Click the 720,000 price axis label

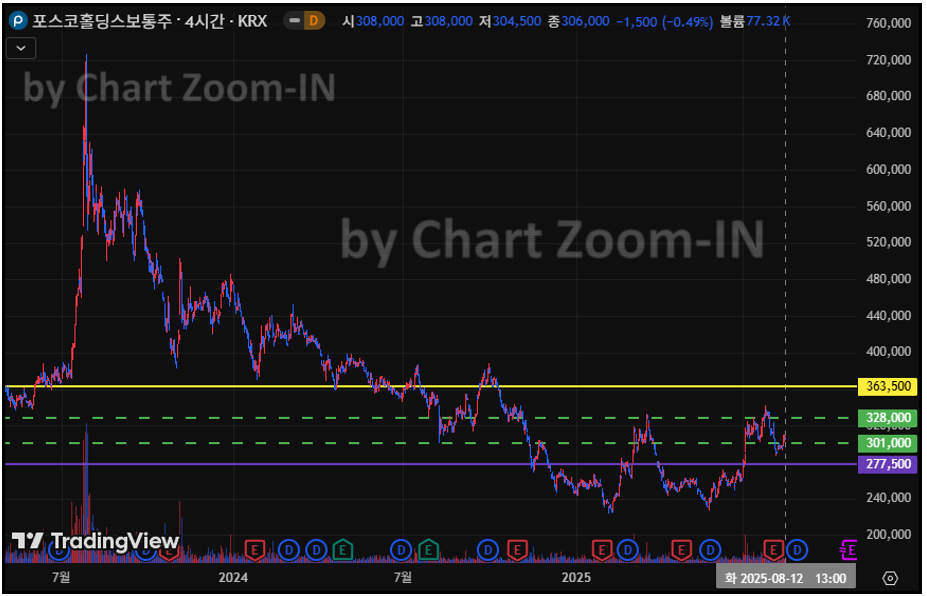(888, 60)
